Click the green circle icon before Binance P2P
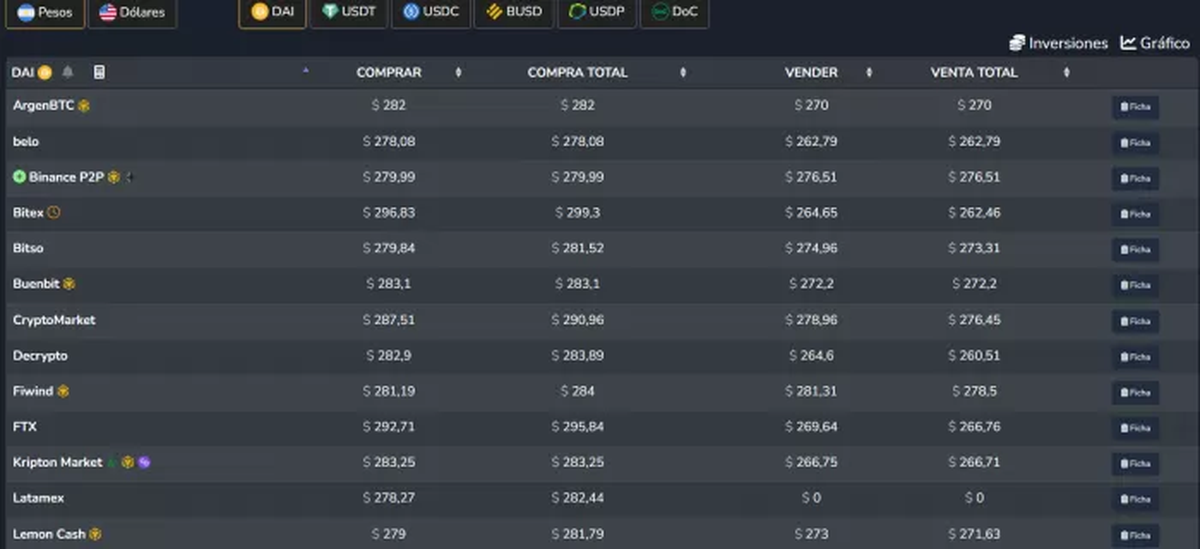The image size is (1200, 549). (19, 177)
